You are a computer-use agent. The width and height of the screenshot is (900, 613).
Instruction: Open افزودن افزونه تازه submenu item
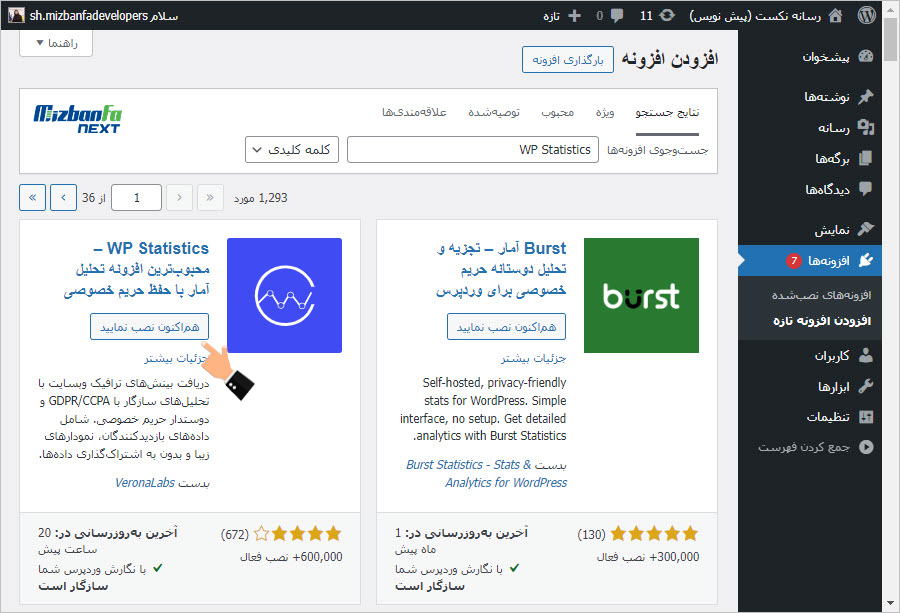821,320
